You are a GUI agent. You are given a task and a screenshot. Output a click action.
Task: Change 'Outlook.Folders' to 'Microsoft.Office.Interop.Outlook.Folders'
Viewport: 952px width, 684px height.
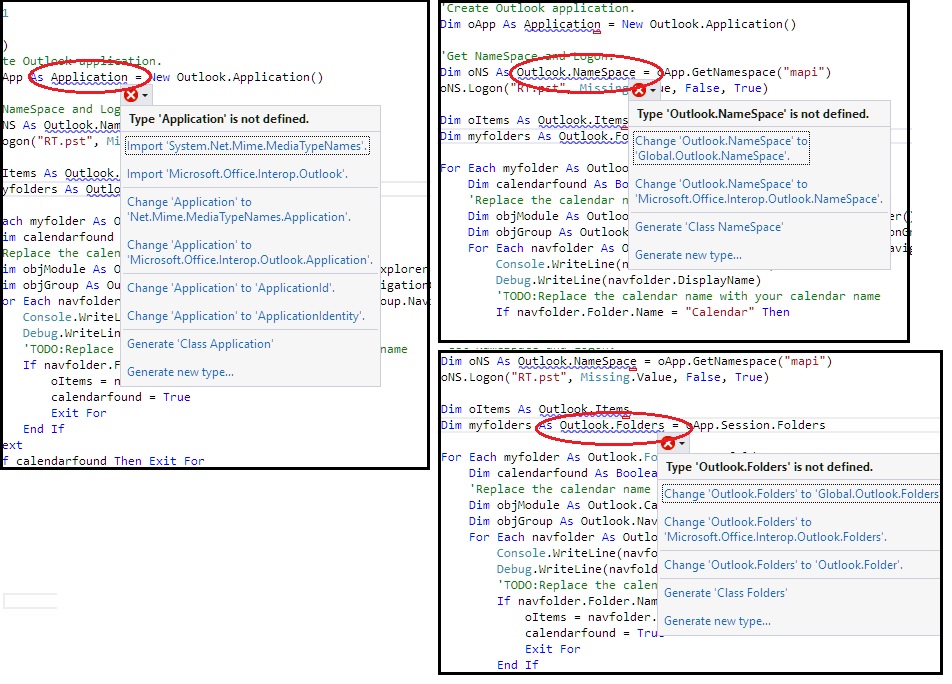click(x=775, y=529)
